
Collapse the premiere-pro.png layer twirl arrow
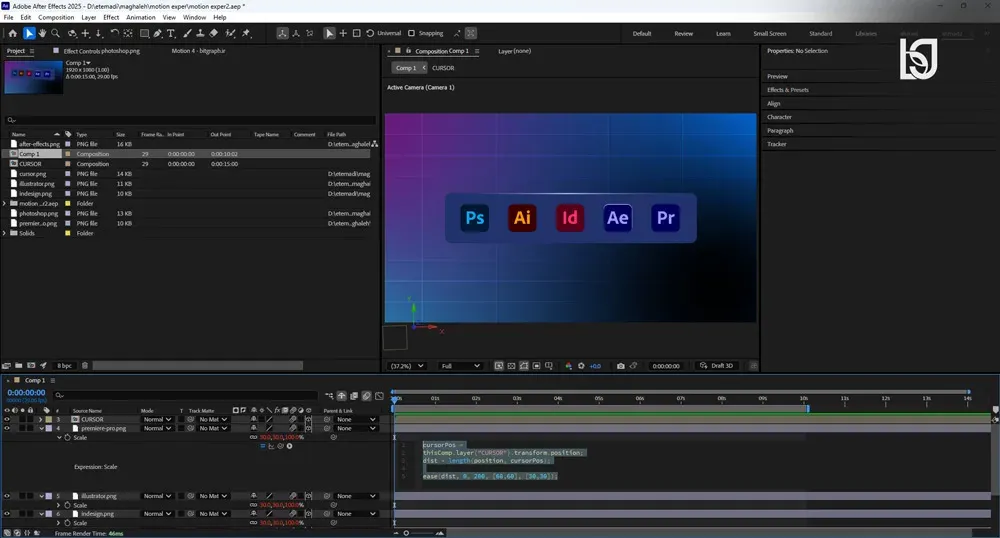coord(41,428)
